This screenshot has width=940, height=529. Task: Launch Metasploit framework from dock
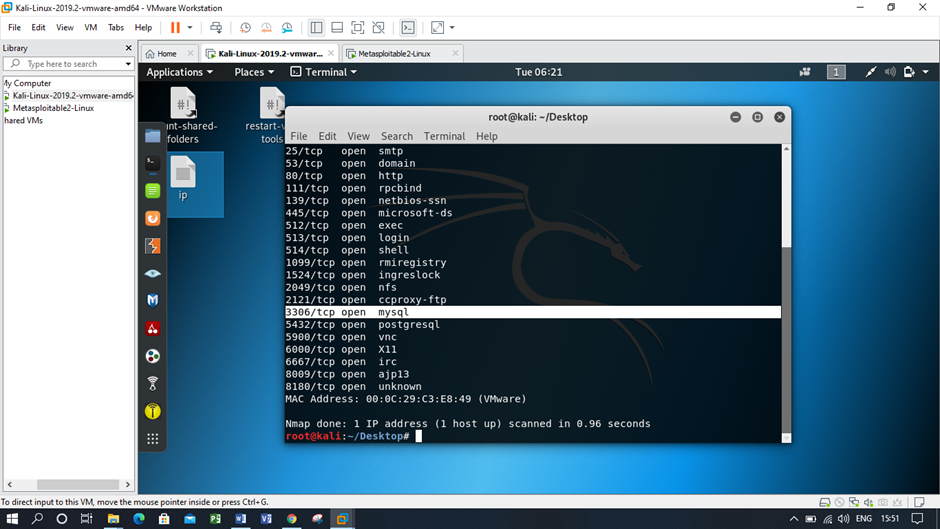click(152, 300)
